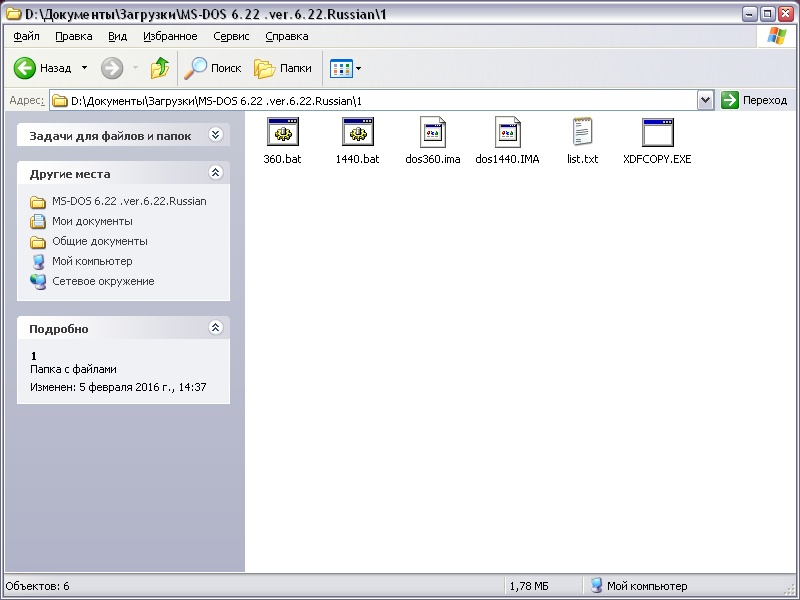Go to MS-DOS 6.22 .ver.6.22.Russian folder link
Image resolution: width=800 pixels, height=600 pixels.
point(129,201)
